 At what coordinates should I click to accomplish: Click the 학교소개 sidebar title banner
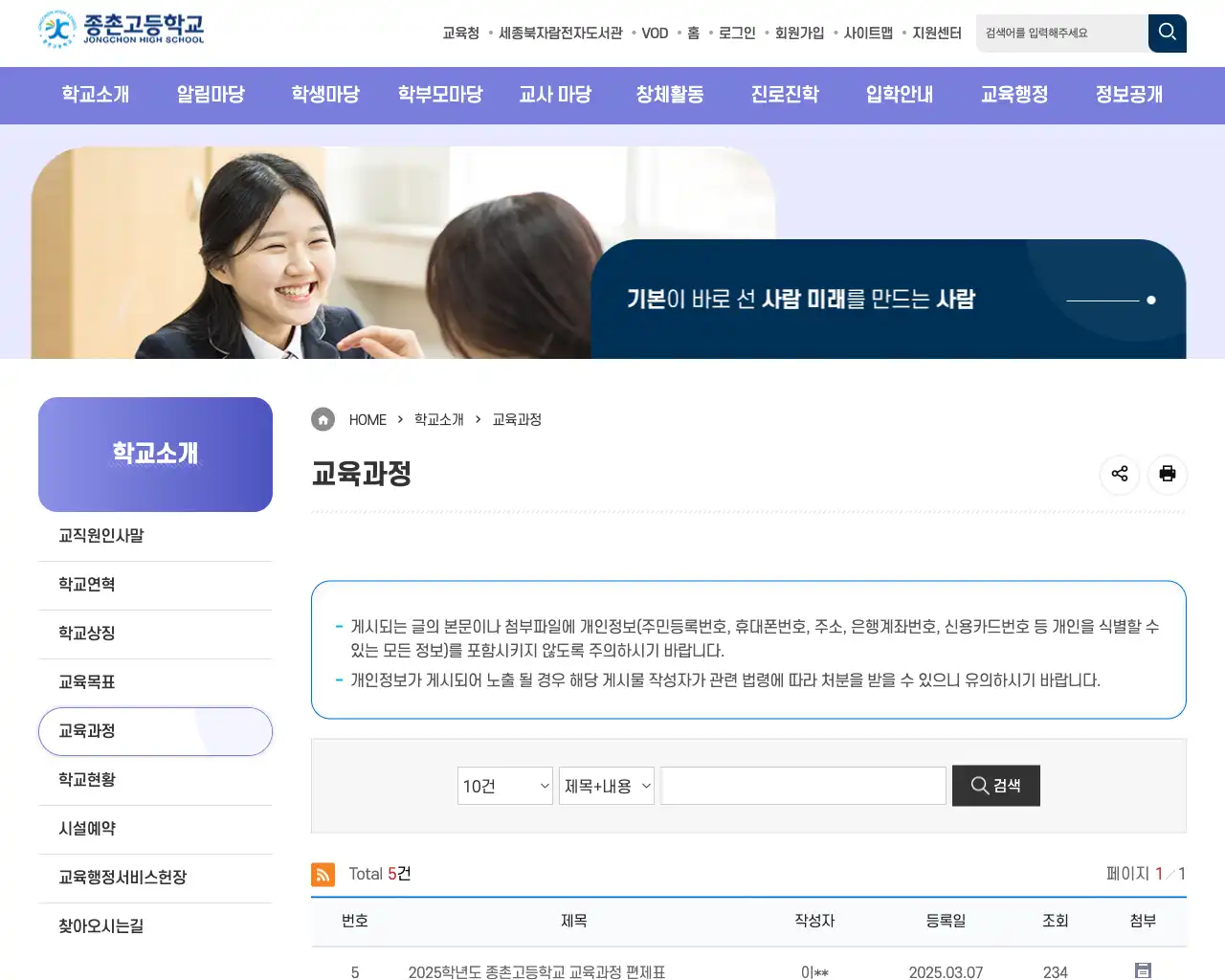tap(155, 455)
